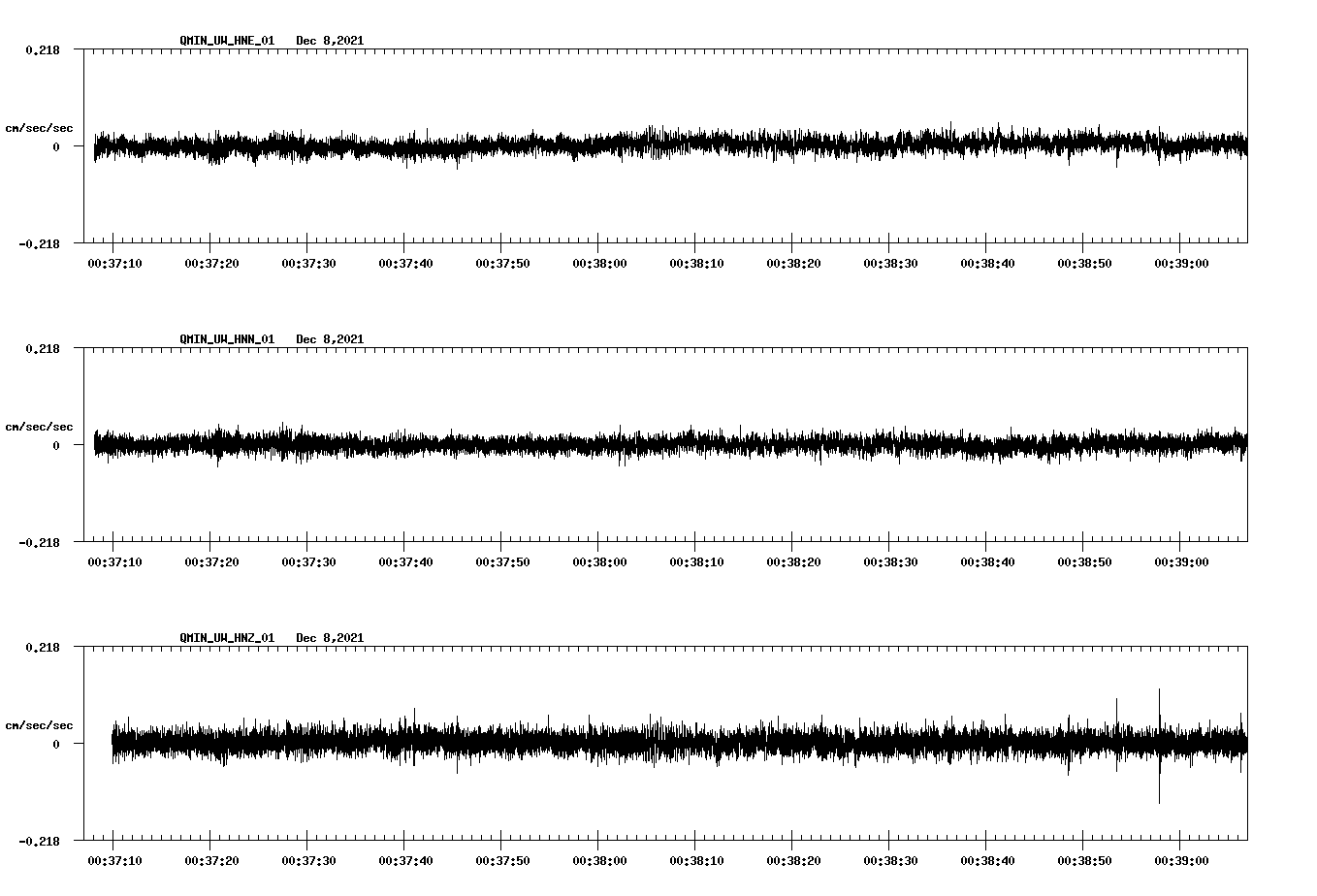Click the zero axis label on HNE plot

point(55,146)
